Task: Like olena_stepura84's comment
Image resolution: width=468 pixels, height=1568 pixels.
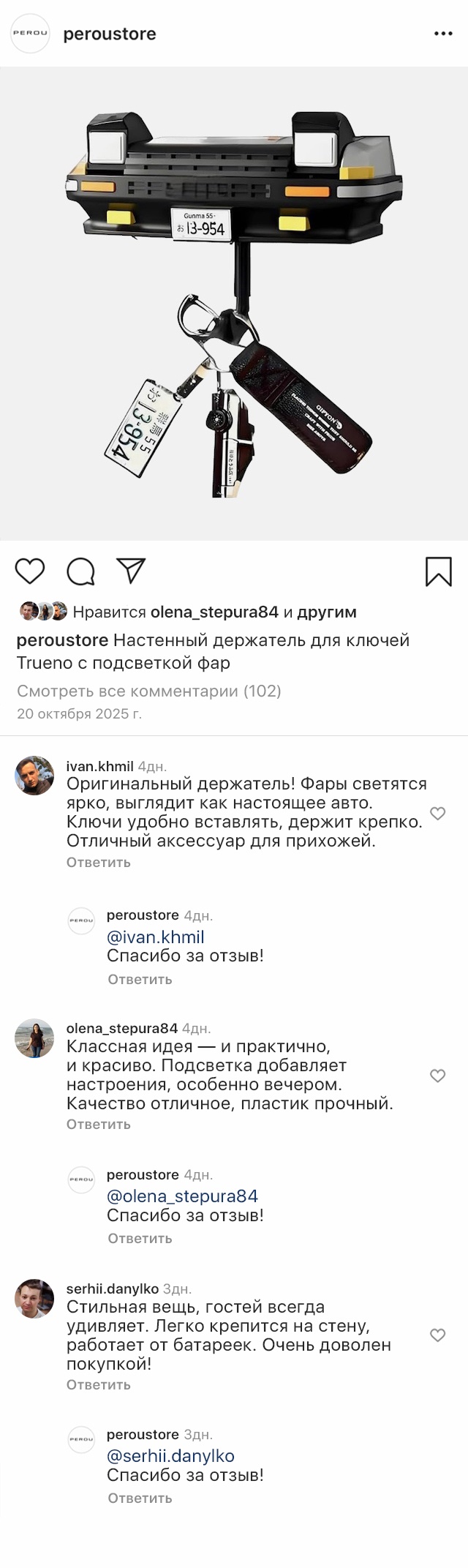Action: pos(437,1076)
